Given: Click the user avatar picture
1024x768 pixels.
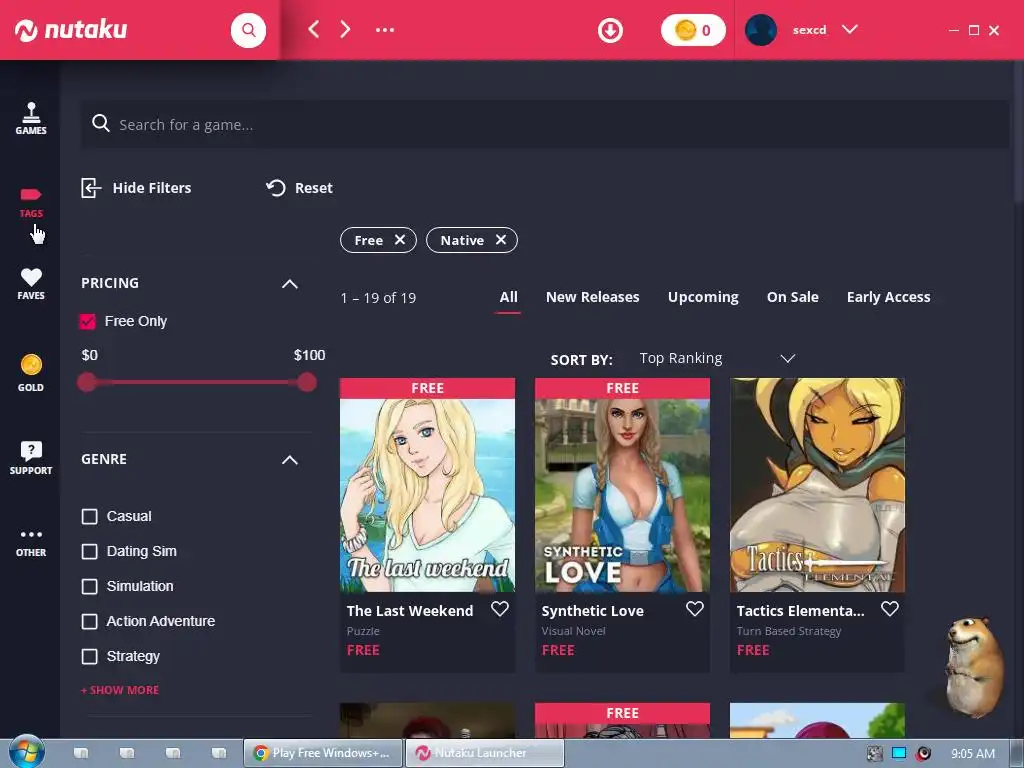Looking at the screenshot, I should pyautogui.click(x=761, y=30).
